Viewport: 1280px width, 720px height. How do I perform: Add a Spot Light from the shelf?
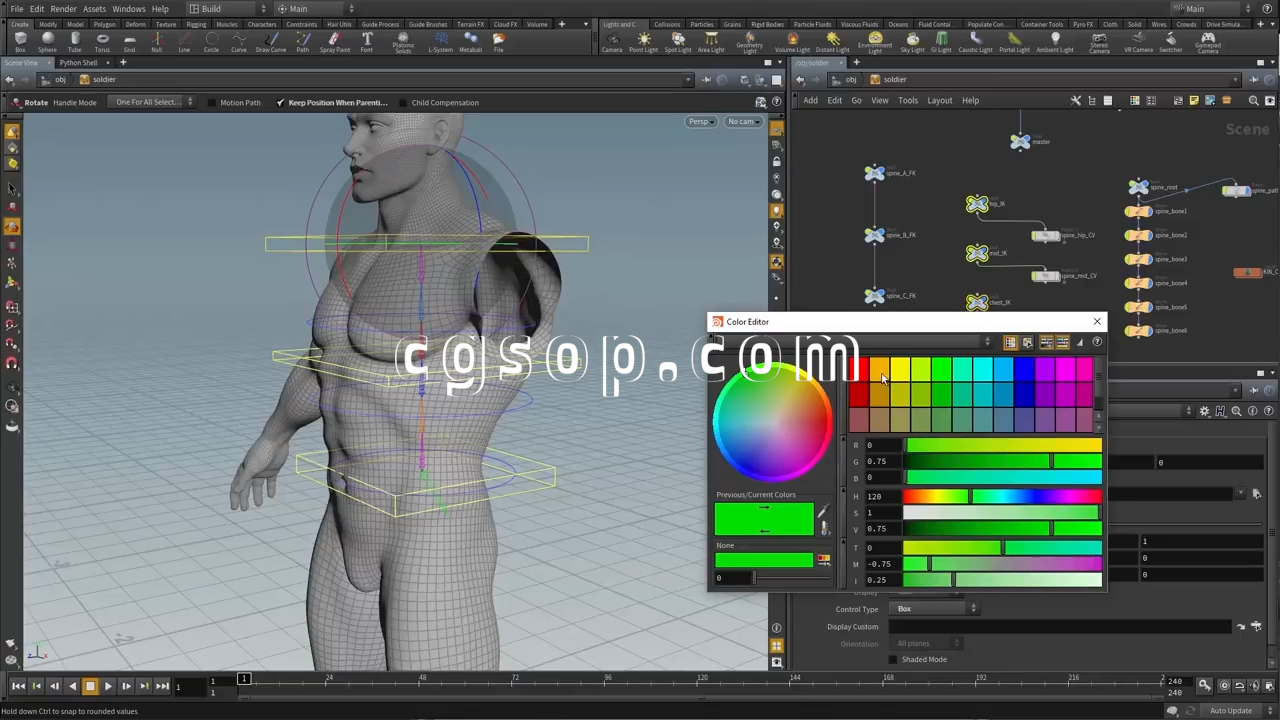tap(678, 42)
